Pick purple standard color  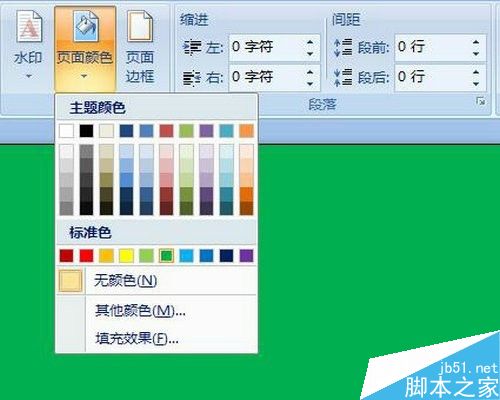246,256
